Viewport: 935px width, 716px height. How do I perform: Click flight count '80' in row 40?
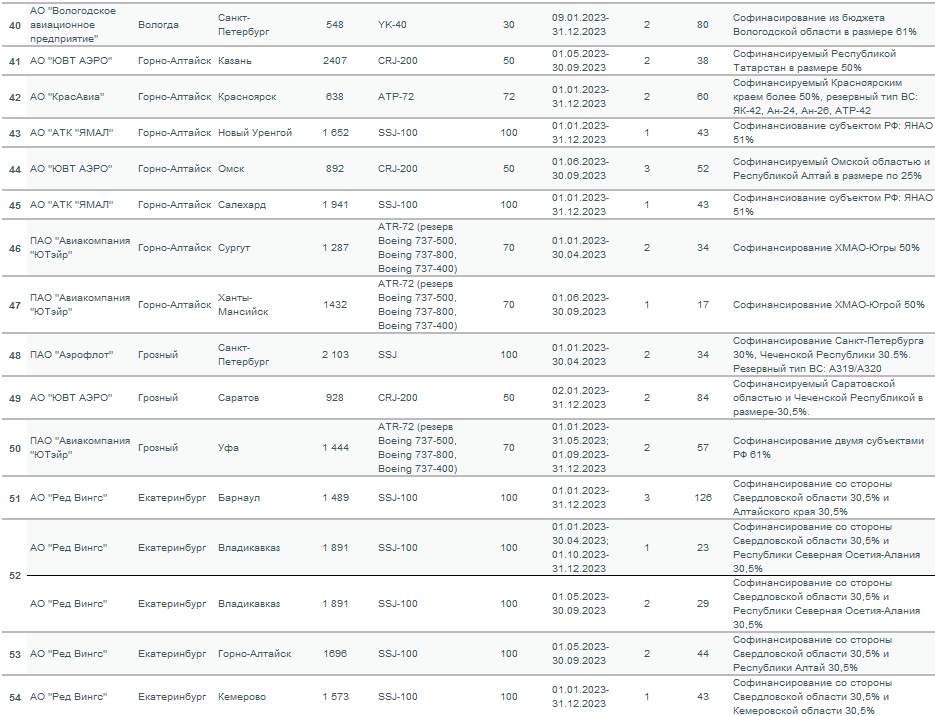click(703, 25)
